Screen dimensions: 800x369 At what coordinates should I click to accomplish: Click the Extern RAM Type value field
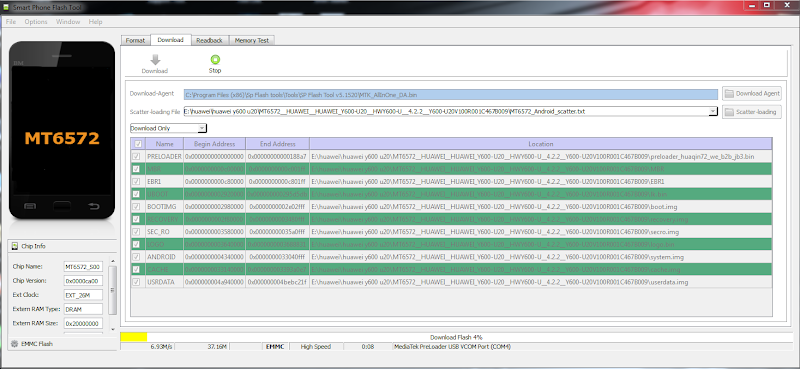click(x=83, y=309)
